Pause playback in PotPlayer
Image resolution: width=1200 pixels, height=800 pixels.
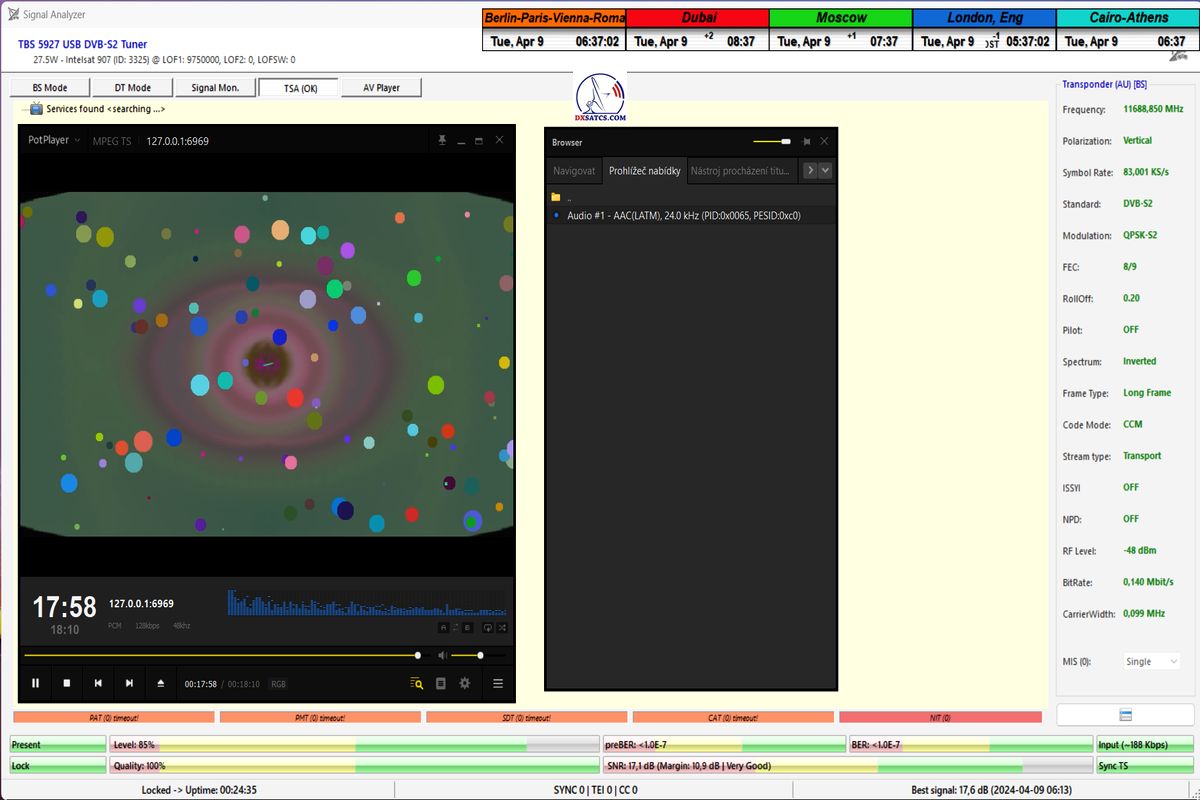pyautogui.click(x=35, y=683)
